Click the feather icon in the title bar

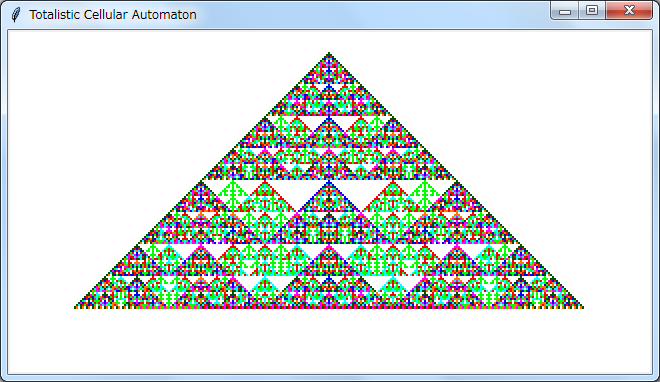click(16, 14)
